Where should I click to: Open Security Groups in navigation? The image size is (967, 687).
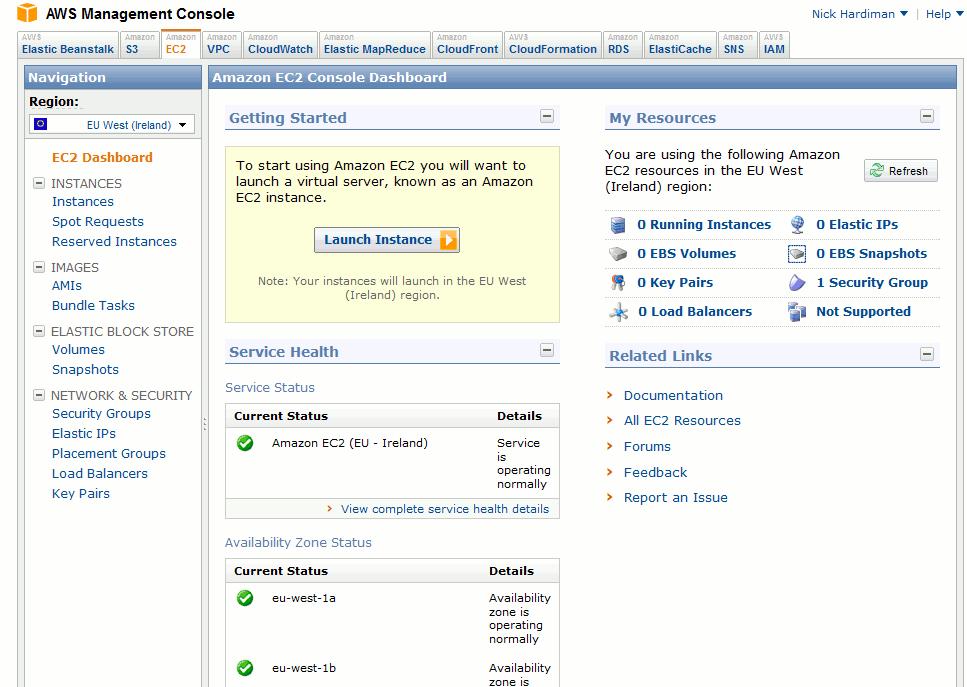point(101,414)
